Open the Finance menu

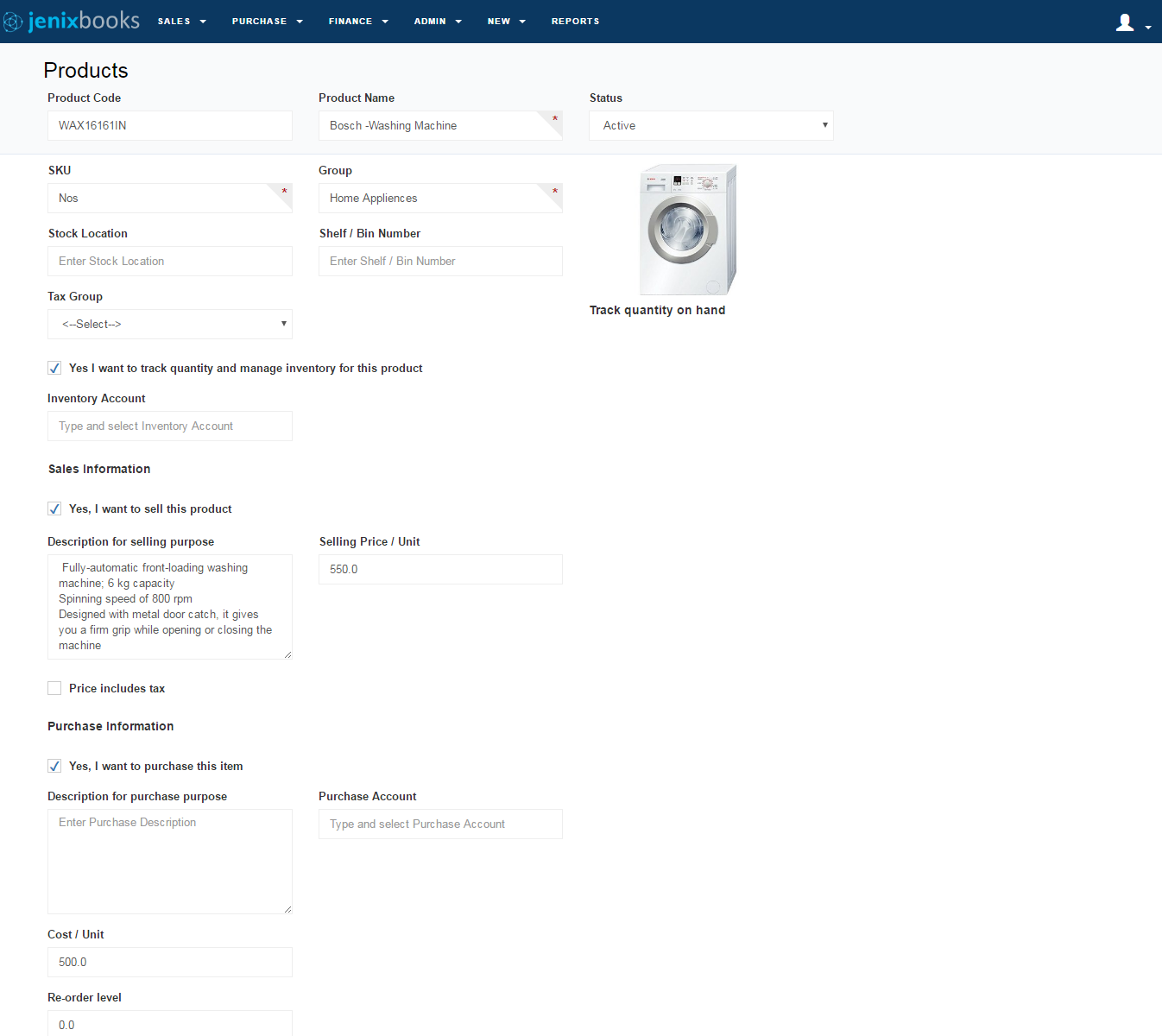pos(358,22)
